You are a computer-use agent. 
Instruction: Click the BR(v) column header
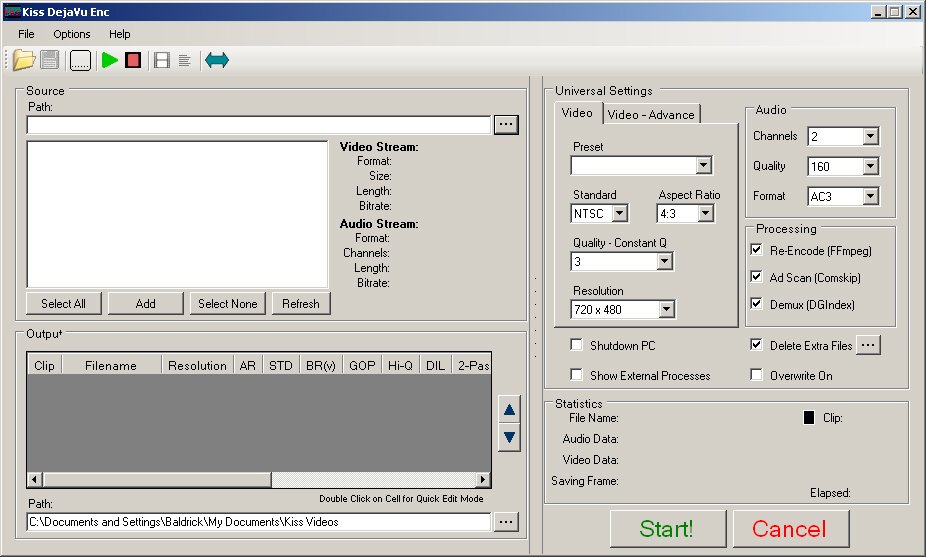321,366
